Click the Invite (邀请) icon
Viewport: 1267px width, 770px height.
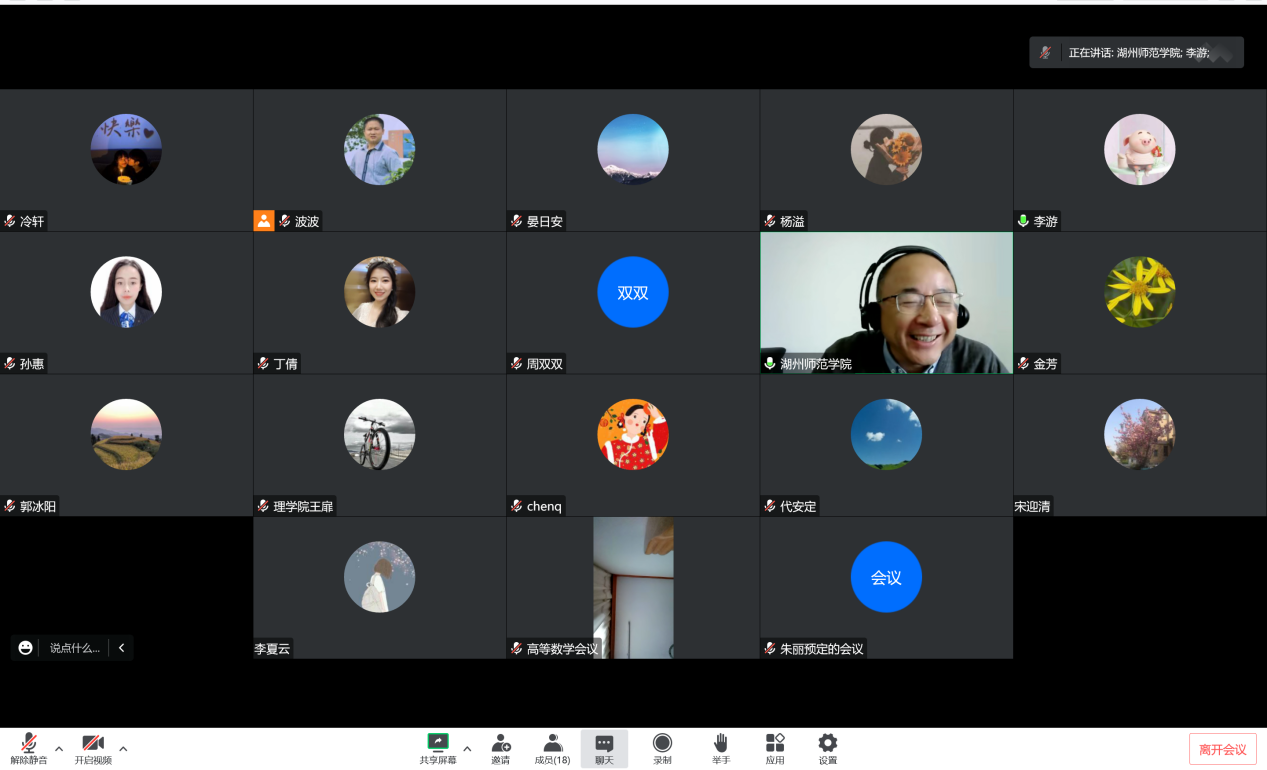point(500,747)
